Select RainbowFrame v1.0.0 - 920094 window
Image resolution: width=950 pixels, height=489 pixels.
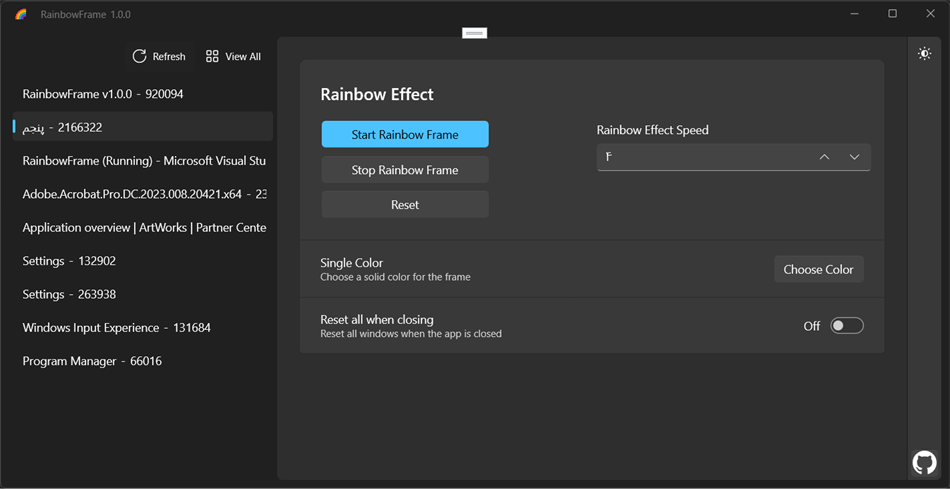pos(143,94)
